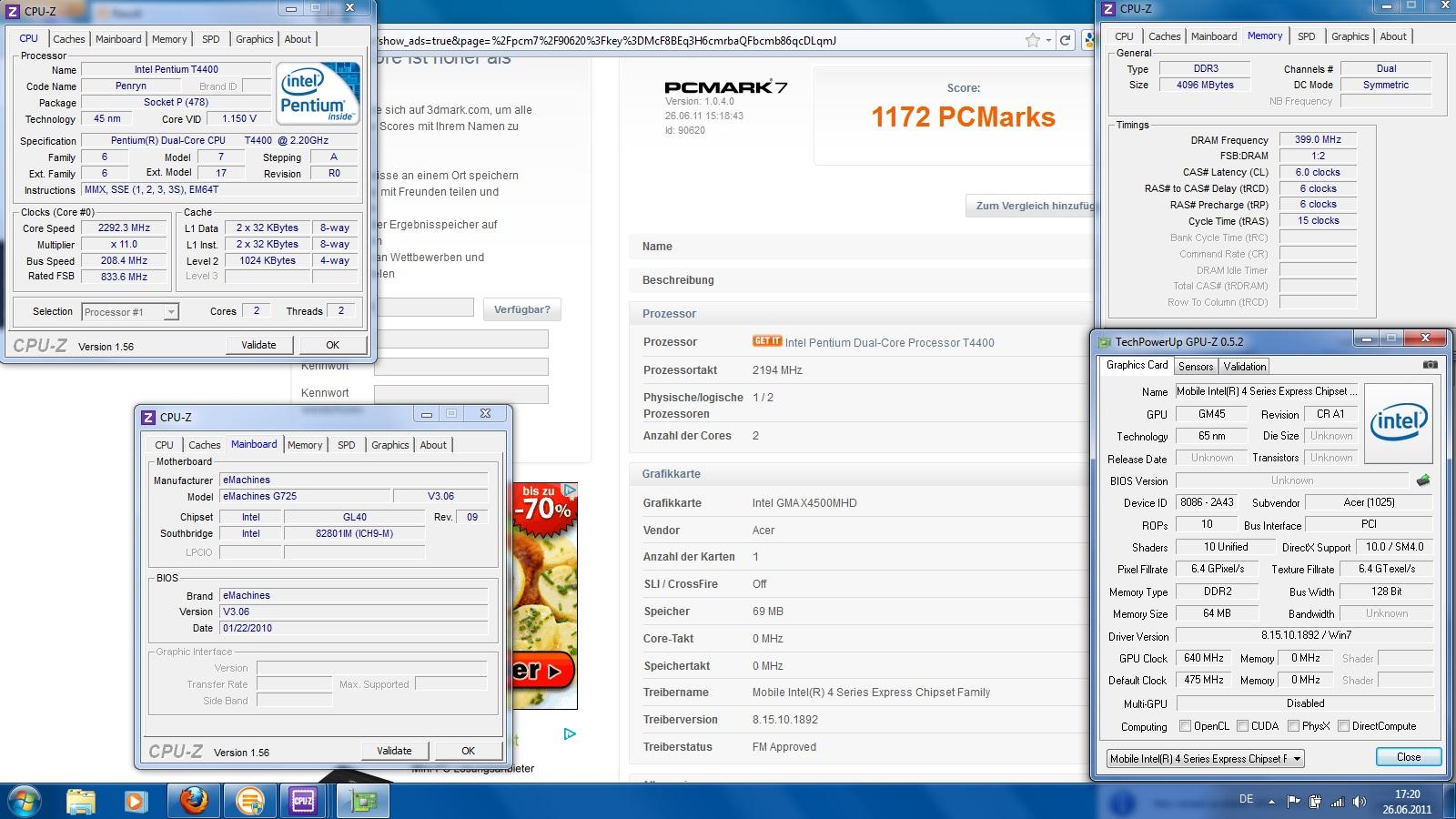1456x819 pixels.
Task: Open the CPU-Z taskbar icon
Action: point(302,802)
